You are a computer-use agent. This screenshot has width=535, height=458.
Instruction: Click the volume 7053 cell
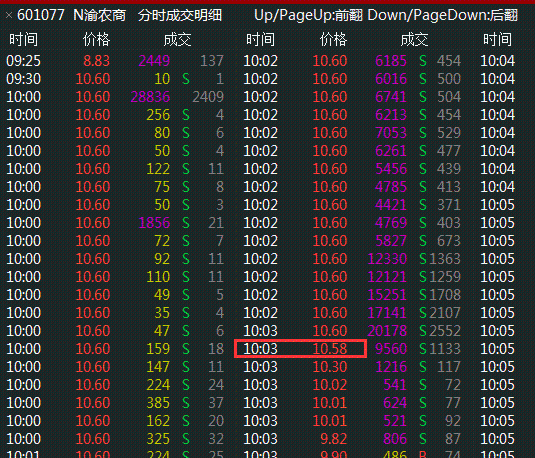(x=391, y=133)
